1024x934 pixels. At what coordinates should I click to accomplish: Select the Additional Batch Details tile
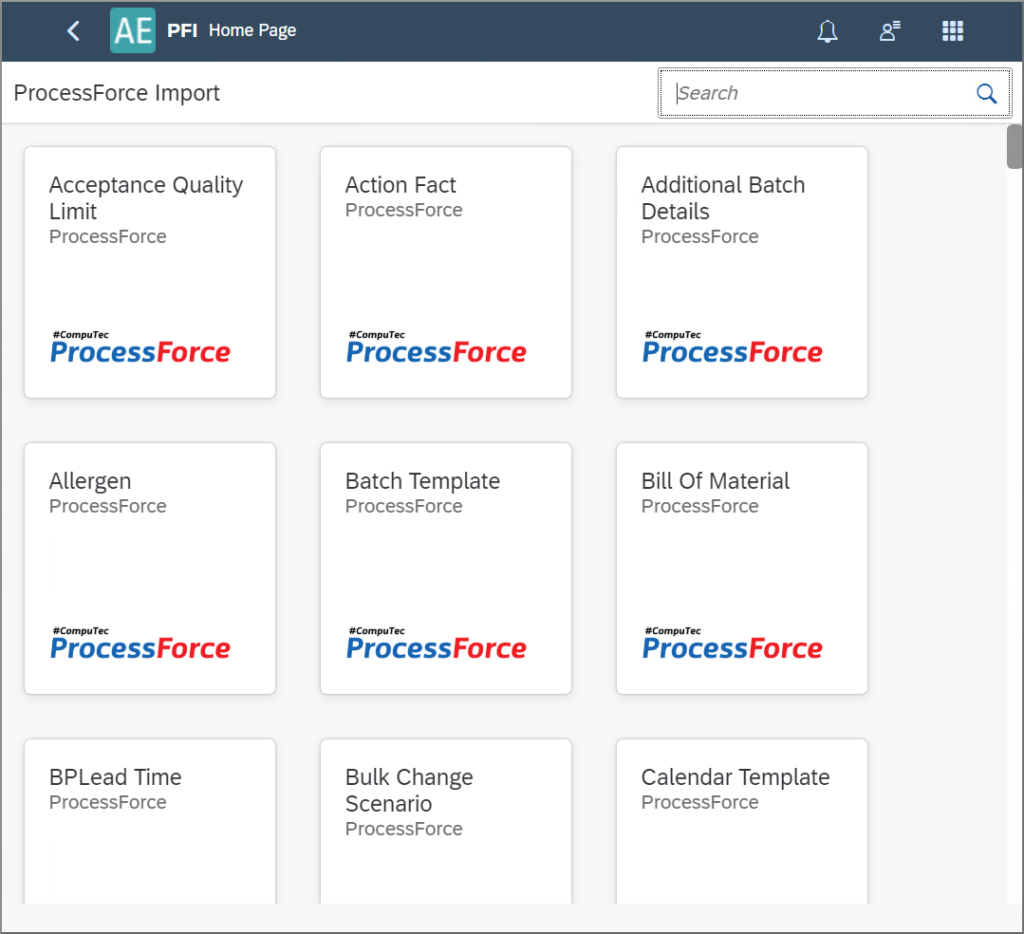click(x=742, y=272)
